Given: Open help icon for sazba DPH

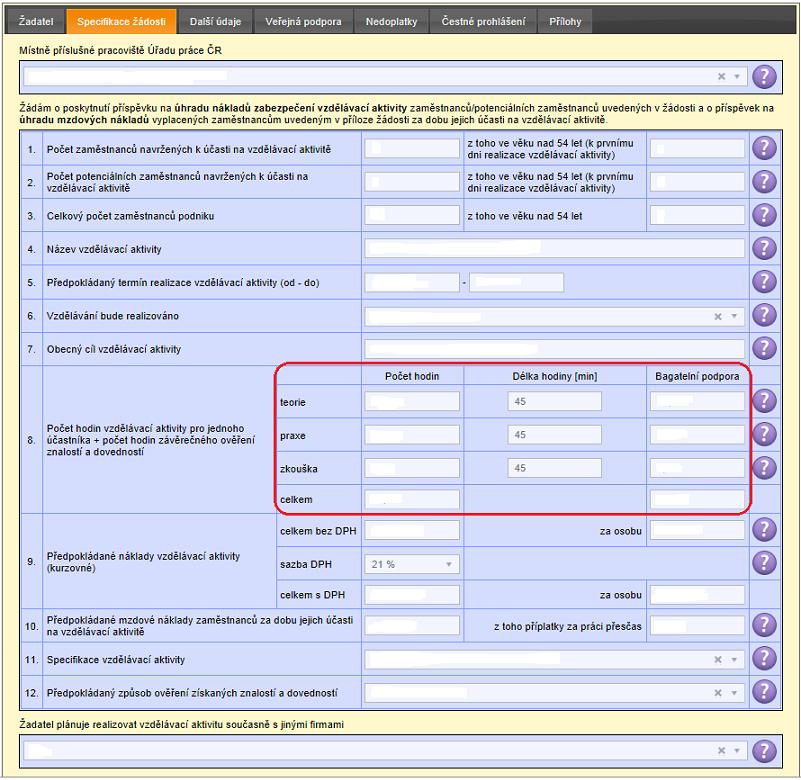Looking at the screenshot, I should point(764,563).
